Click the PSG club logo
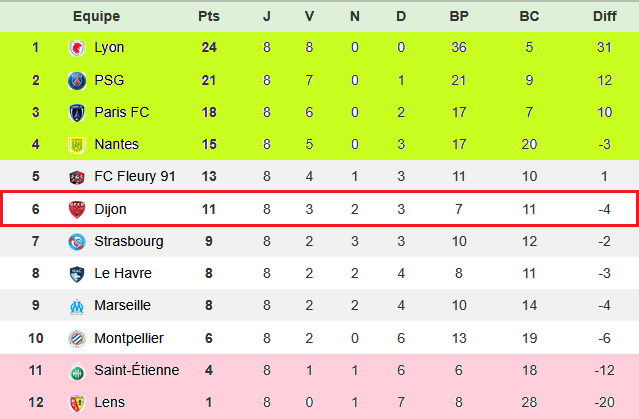This screenshot has width=639, height=419. click(x=76, y=80)
